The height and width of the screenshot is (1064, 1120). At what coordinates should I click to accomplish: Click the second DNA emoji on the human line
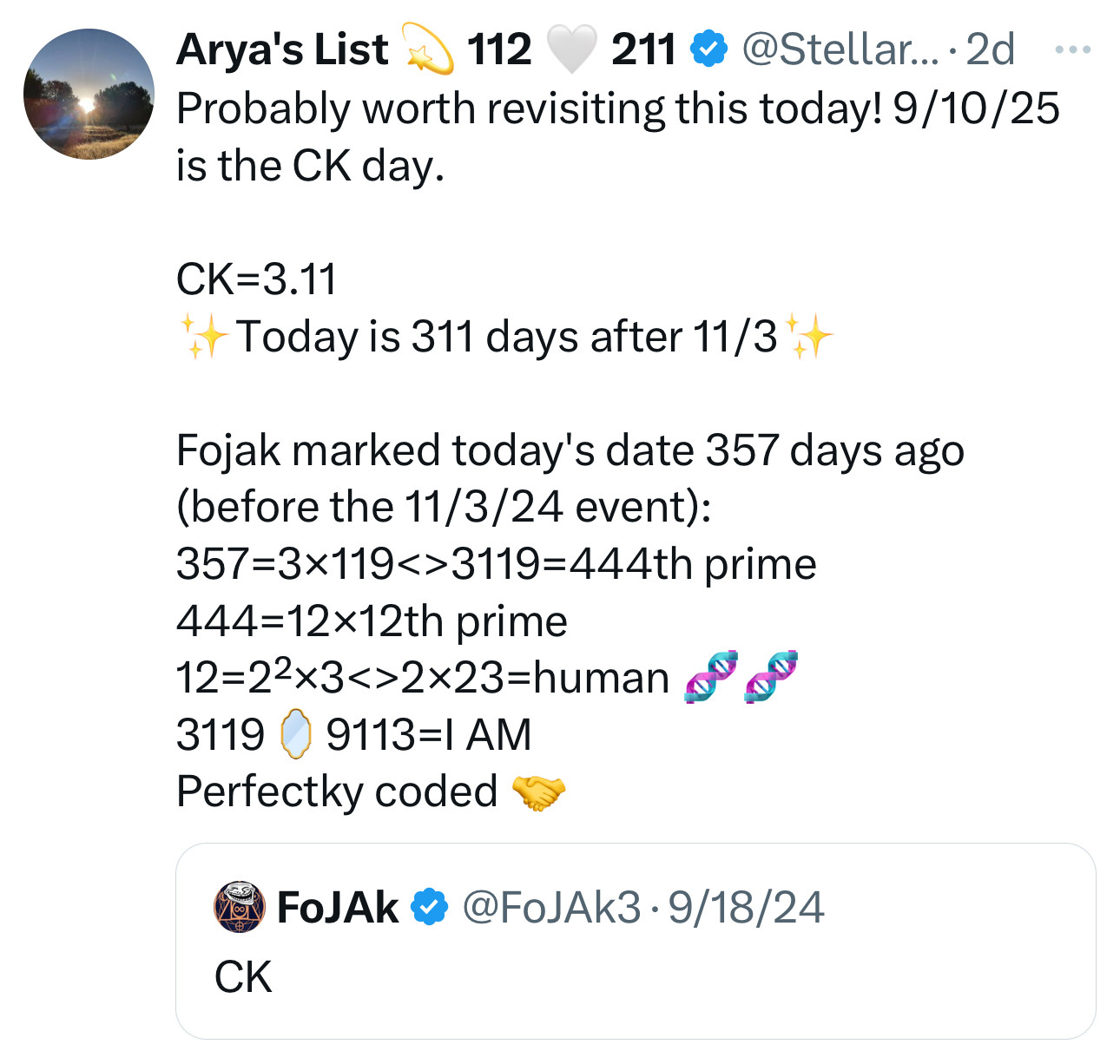click(771, 677)
